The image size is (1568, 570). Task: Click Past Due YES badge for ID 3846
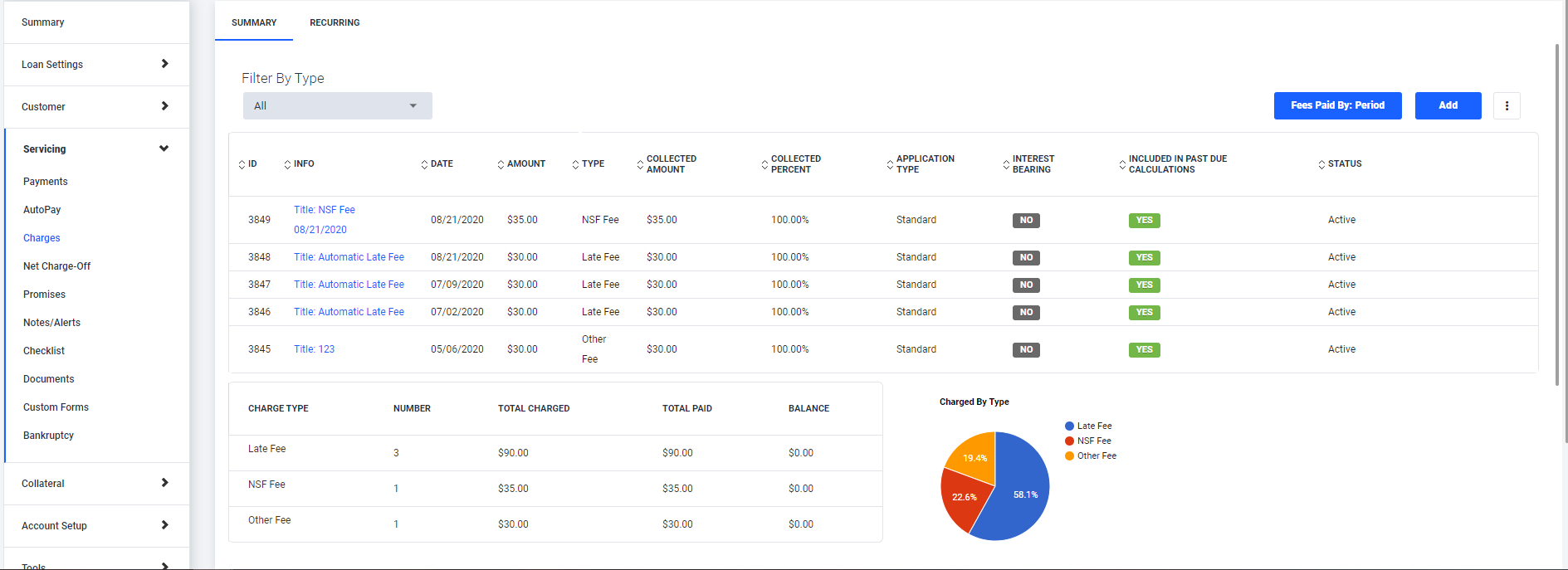pos(1144,313)
